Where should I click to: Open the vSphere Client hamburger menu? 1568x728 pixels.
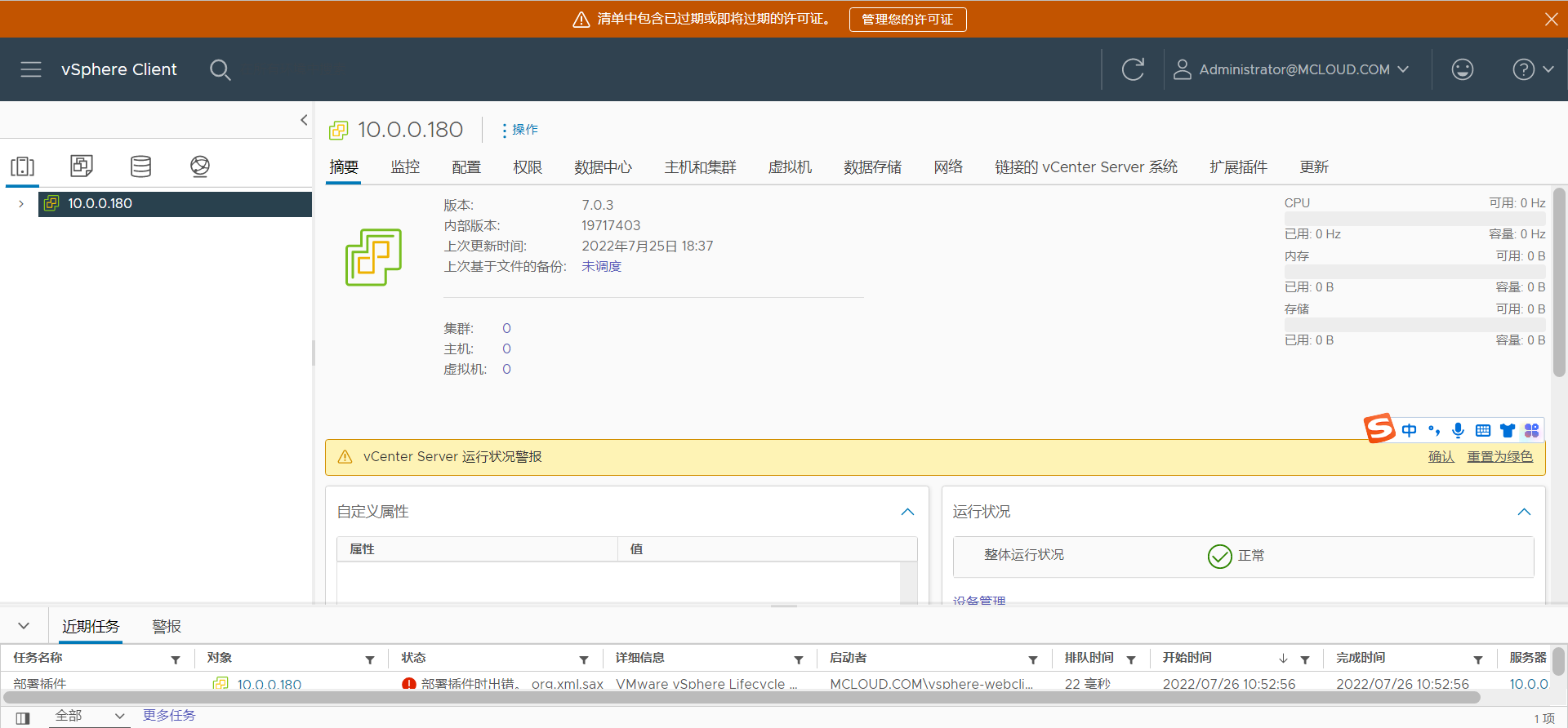click(x=31, y=69)
